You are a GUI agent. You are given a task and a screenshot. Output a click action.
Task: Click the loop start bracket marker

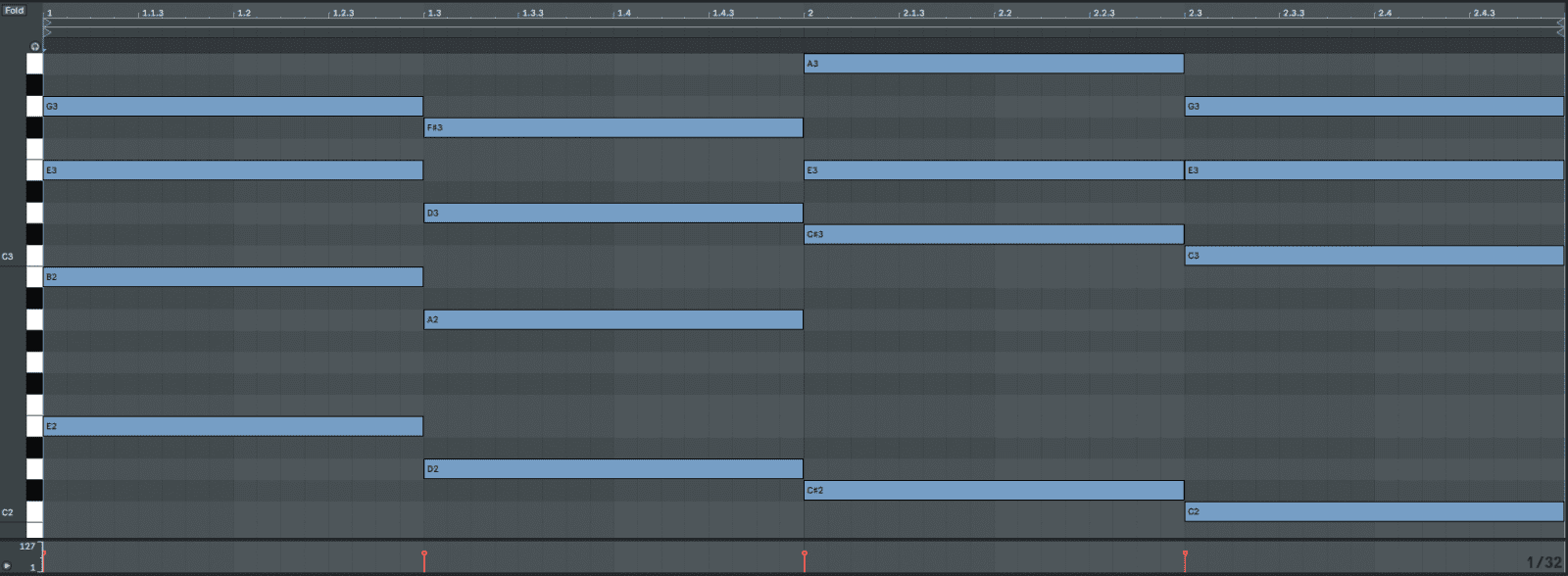click(47, 22)
